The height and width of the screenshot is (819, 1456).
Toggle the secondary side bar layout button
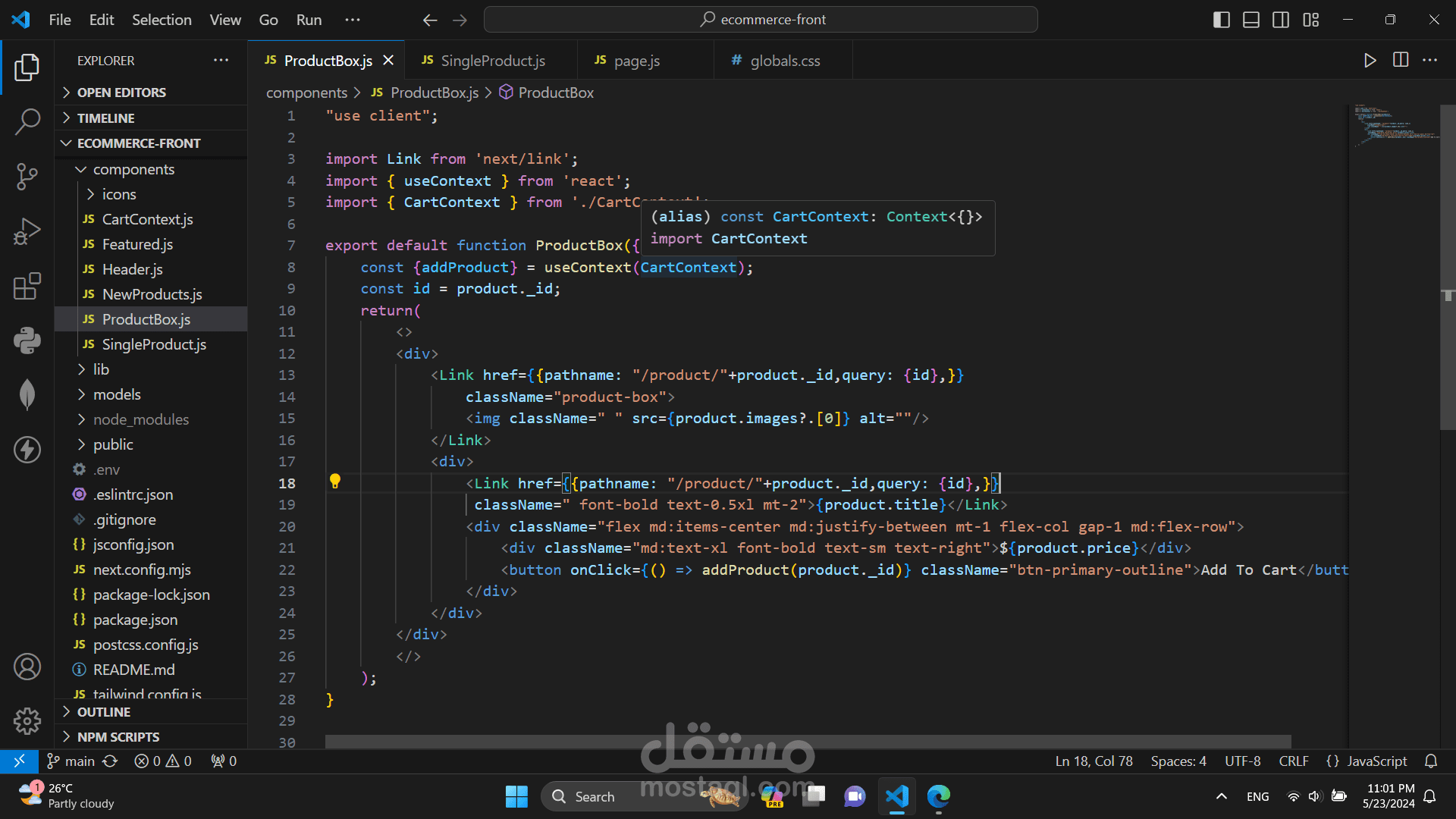[x=1281, y=20]
